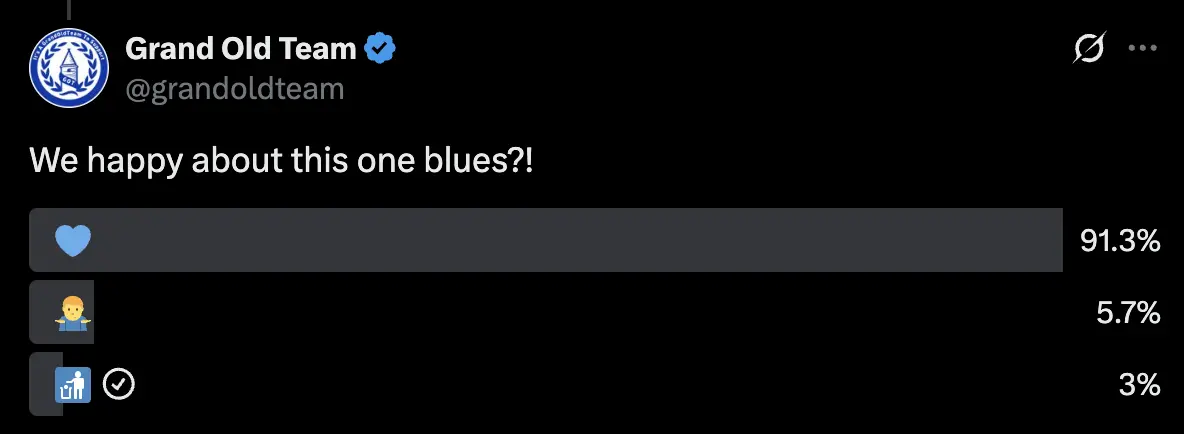
Task: Click the litter bin emoji
Action: click(73, 384)
